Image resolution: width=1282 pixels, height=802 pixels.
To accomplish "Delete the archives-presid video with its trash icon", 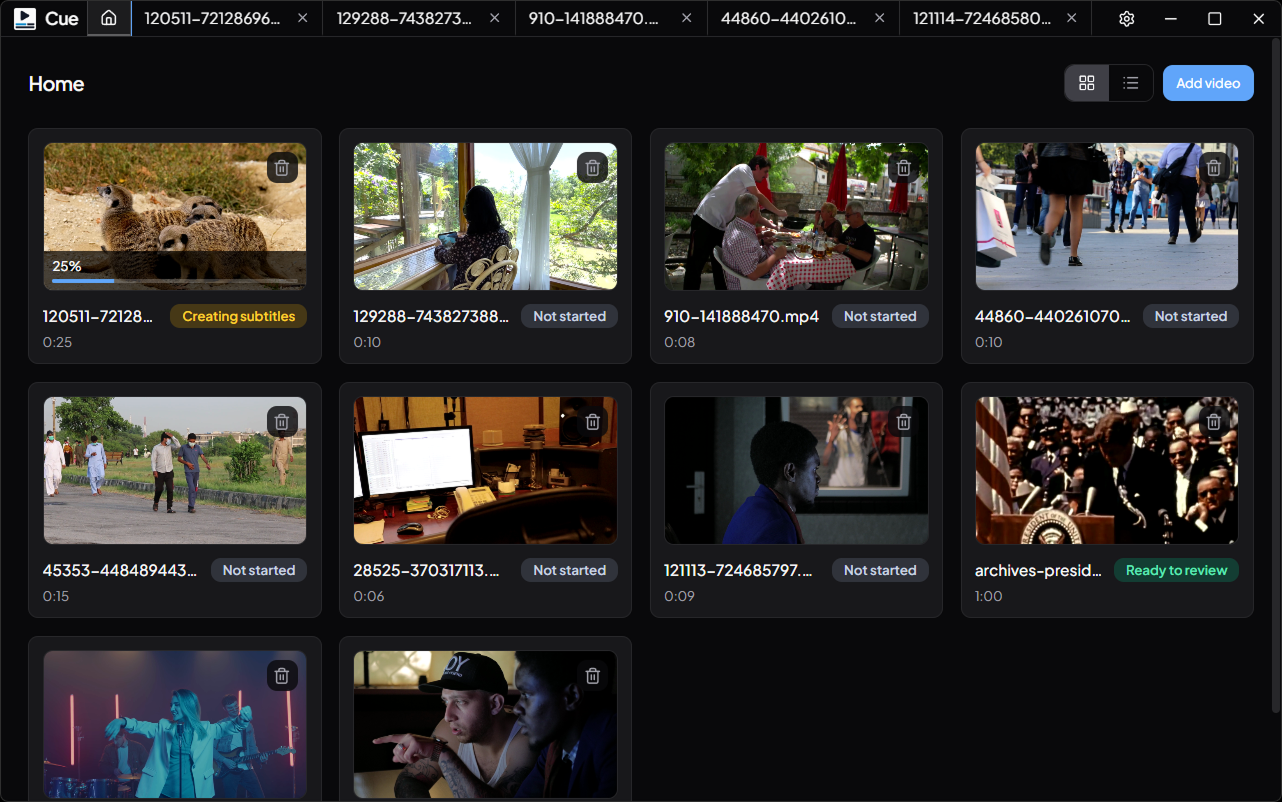I will point(1213,421).
